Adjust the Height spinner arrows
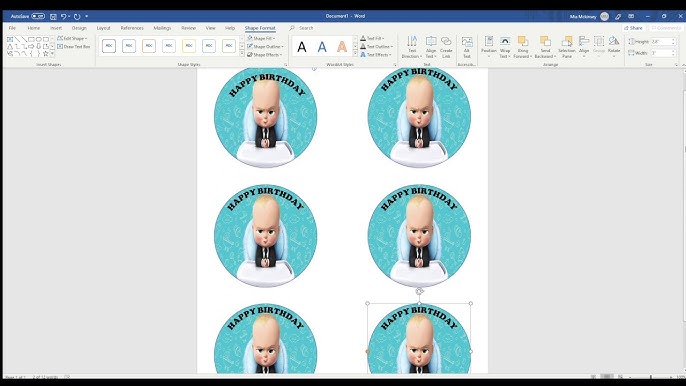This screenshot has height=386, width=686. click(x=673, y=42)
